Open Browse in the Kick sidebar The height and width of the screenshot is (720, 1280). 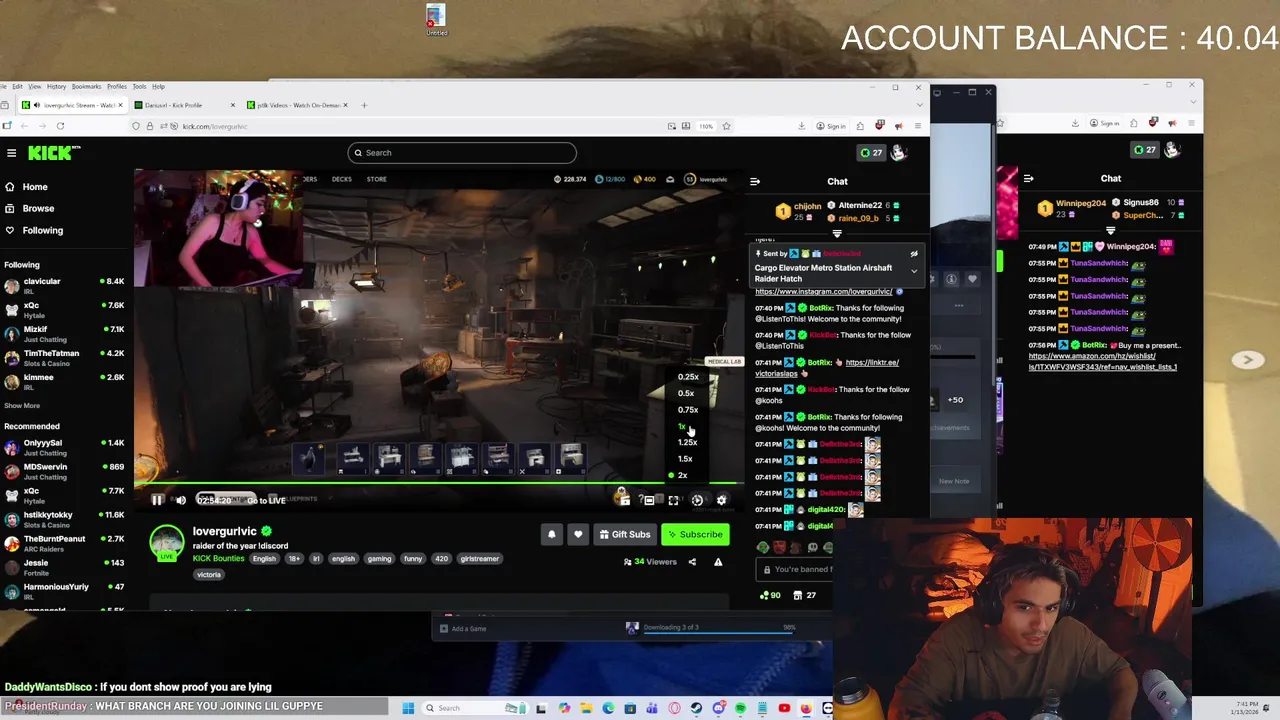click(x=38, y=208)
